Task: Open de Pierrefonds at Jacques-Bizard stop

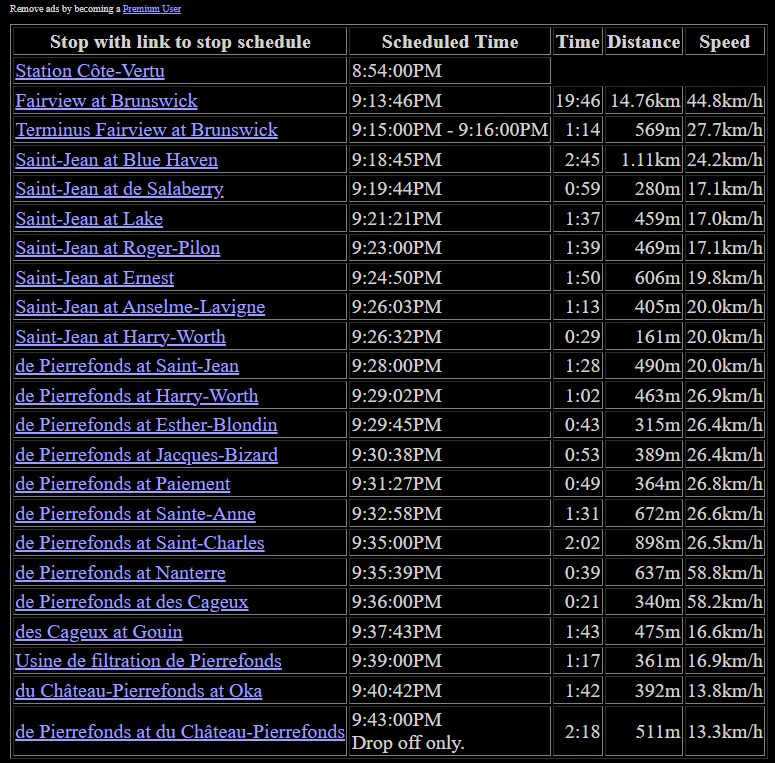Action: [146, 455]
